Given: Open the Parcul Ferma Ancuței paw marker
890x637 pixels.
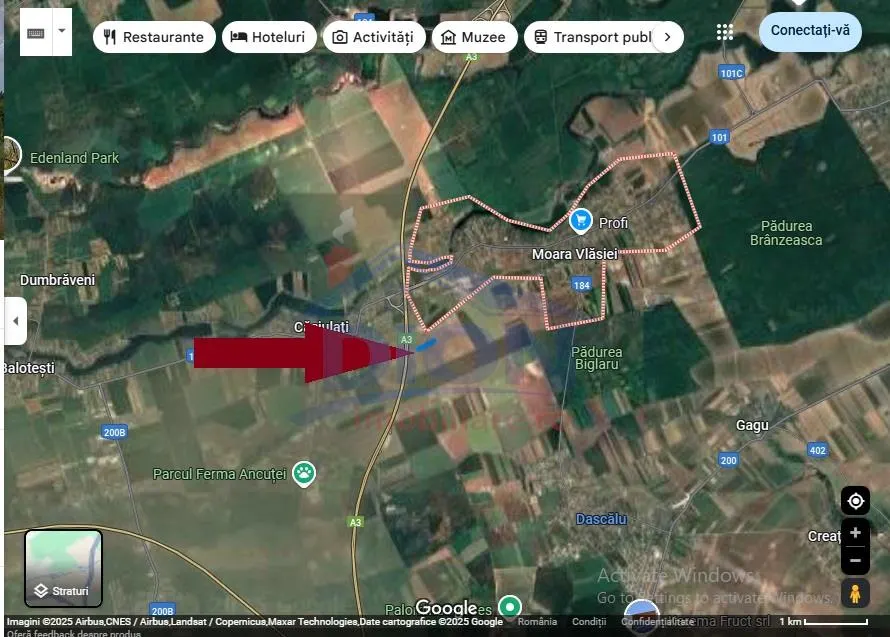Looking at the screenshot, I should [x=304, y=473].
